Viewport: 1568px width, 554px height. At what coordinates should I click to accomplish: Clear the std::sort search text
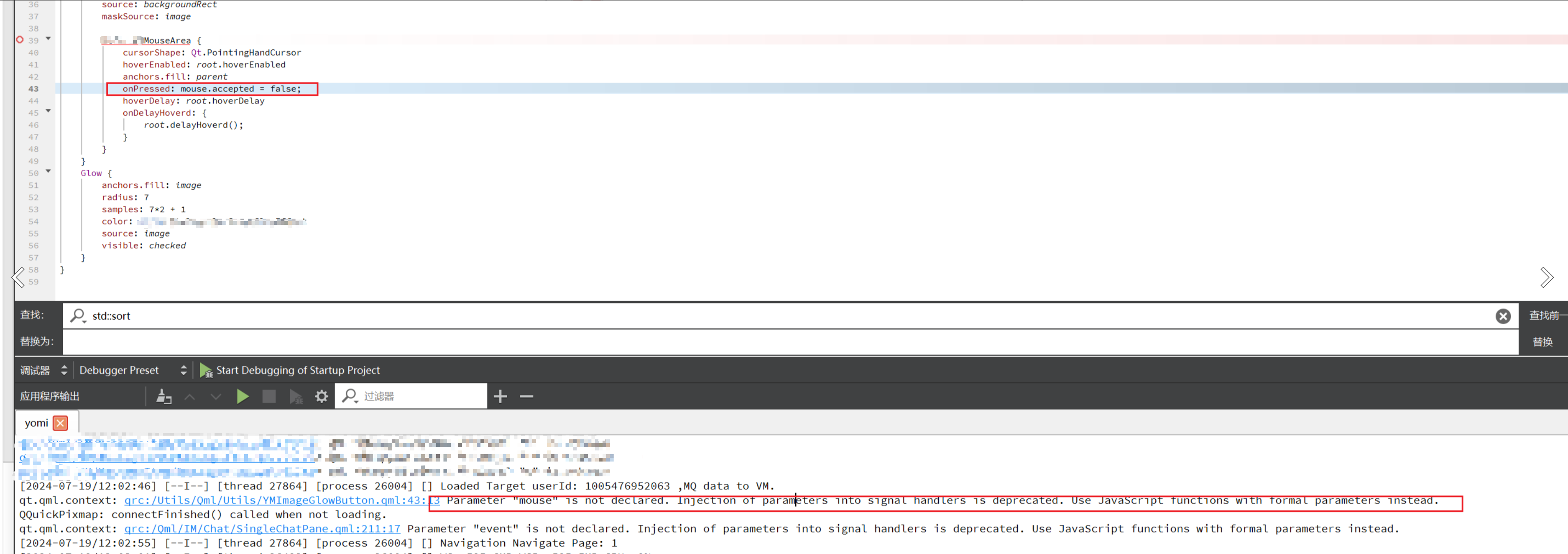(x=1503, y=316)
